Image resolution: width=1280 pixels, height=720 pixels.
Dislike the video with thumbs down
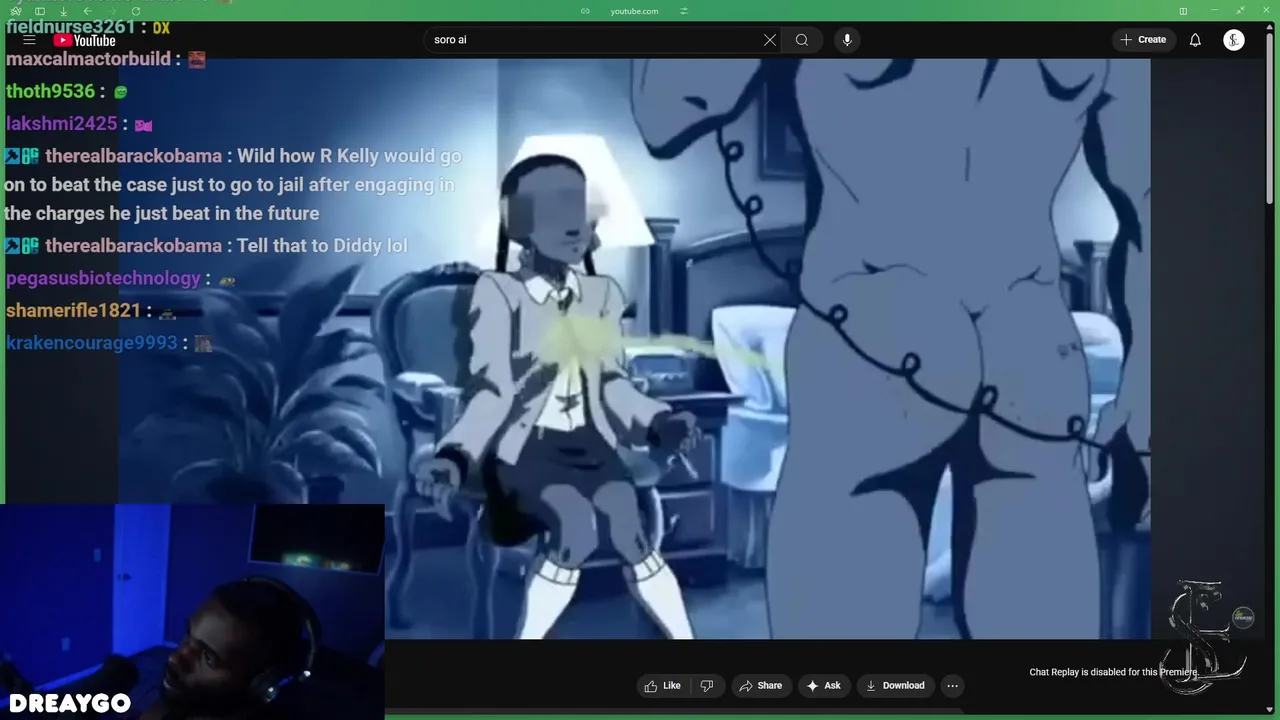(x=707, y=686)
